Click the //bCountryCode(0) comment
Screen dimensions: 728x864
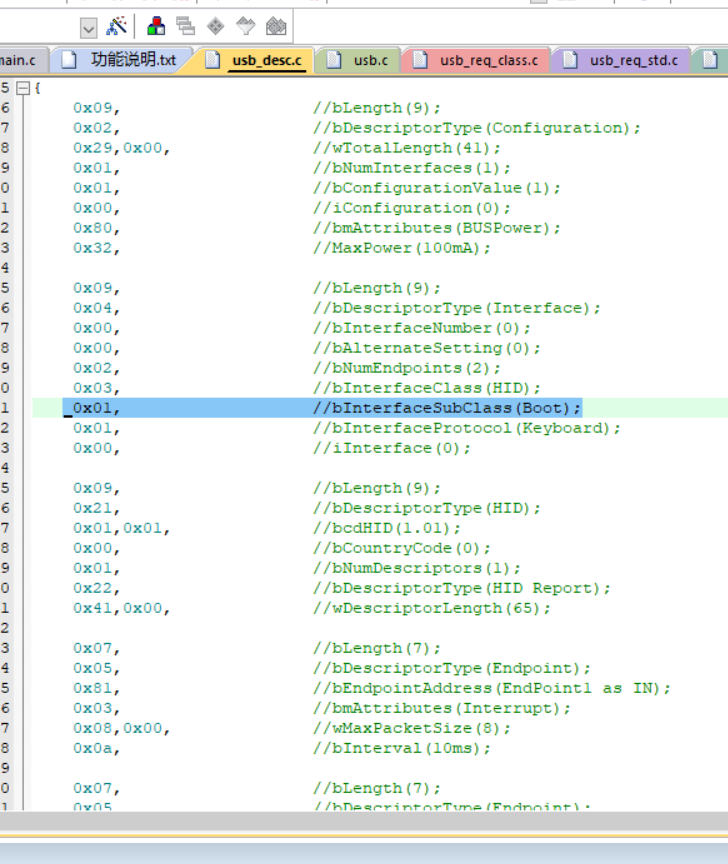(402, 548)
